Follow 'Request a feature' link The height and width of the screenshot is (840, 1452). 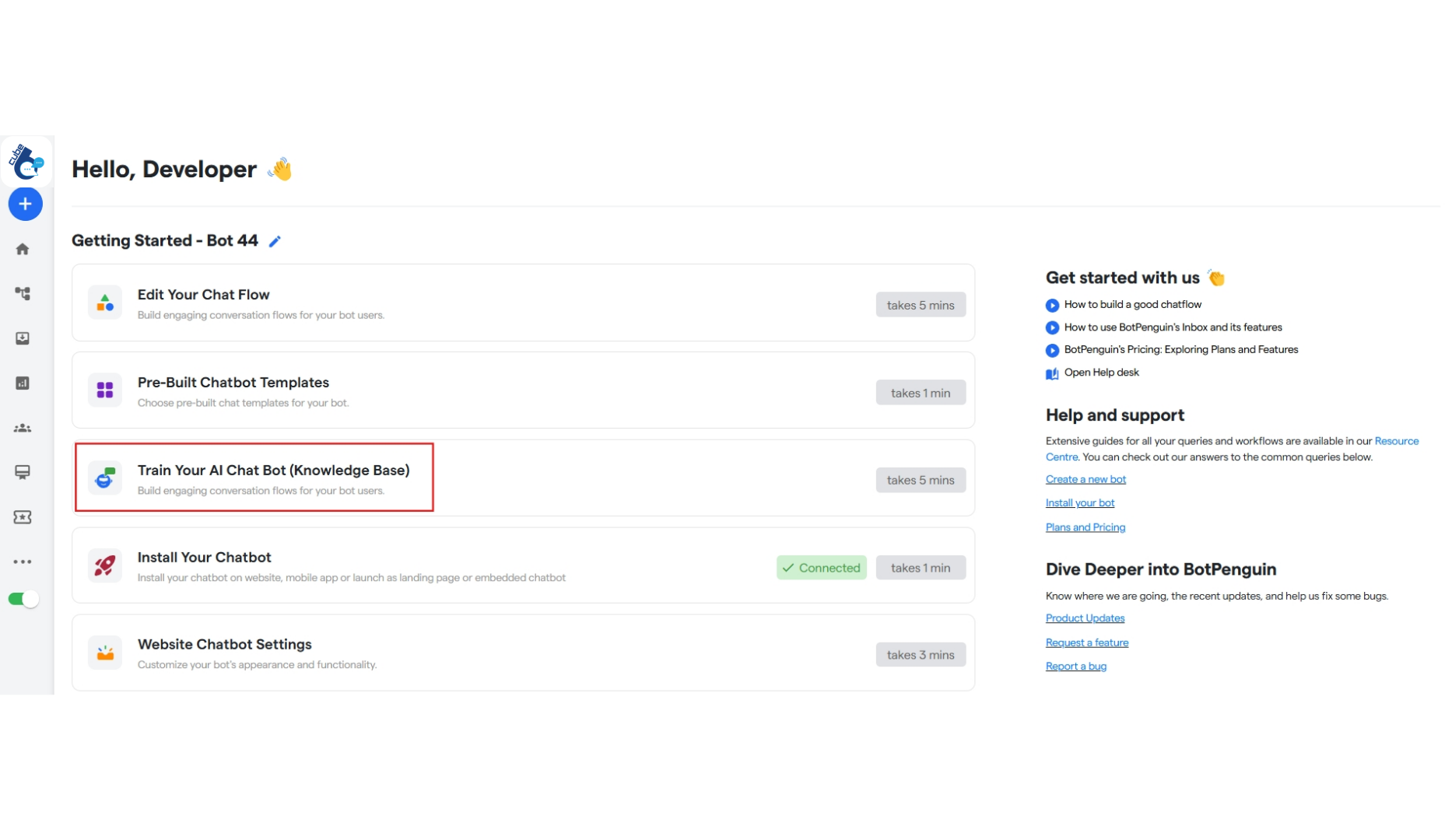pyautogui.click(x=1087, y=642)
